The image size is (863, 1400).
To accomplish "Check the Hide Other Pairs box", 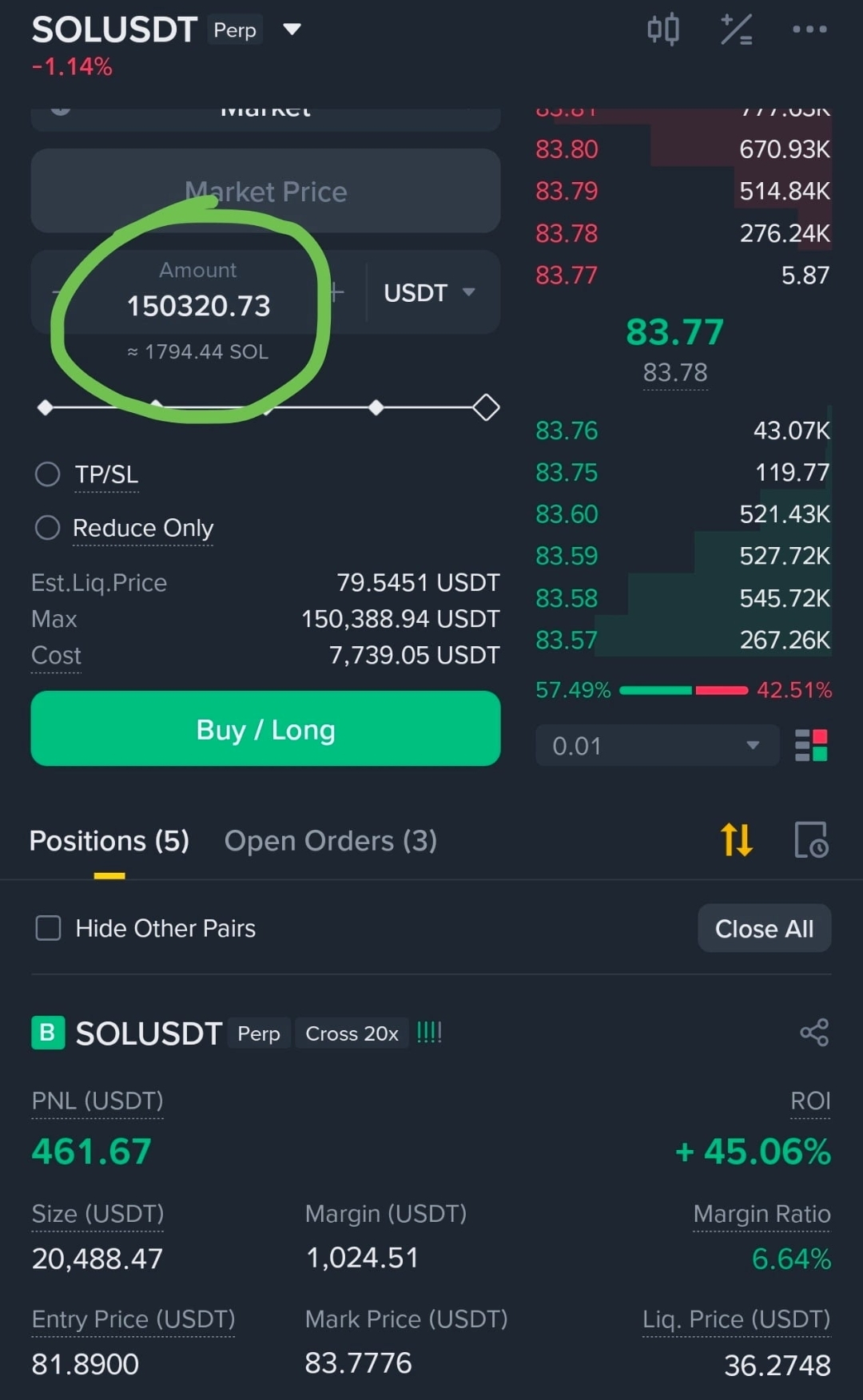I will click(x=48, y=928).
